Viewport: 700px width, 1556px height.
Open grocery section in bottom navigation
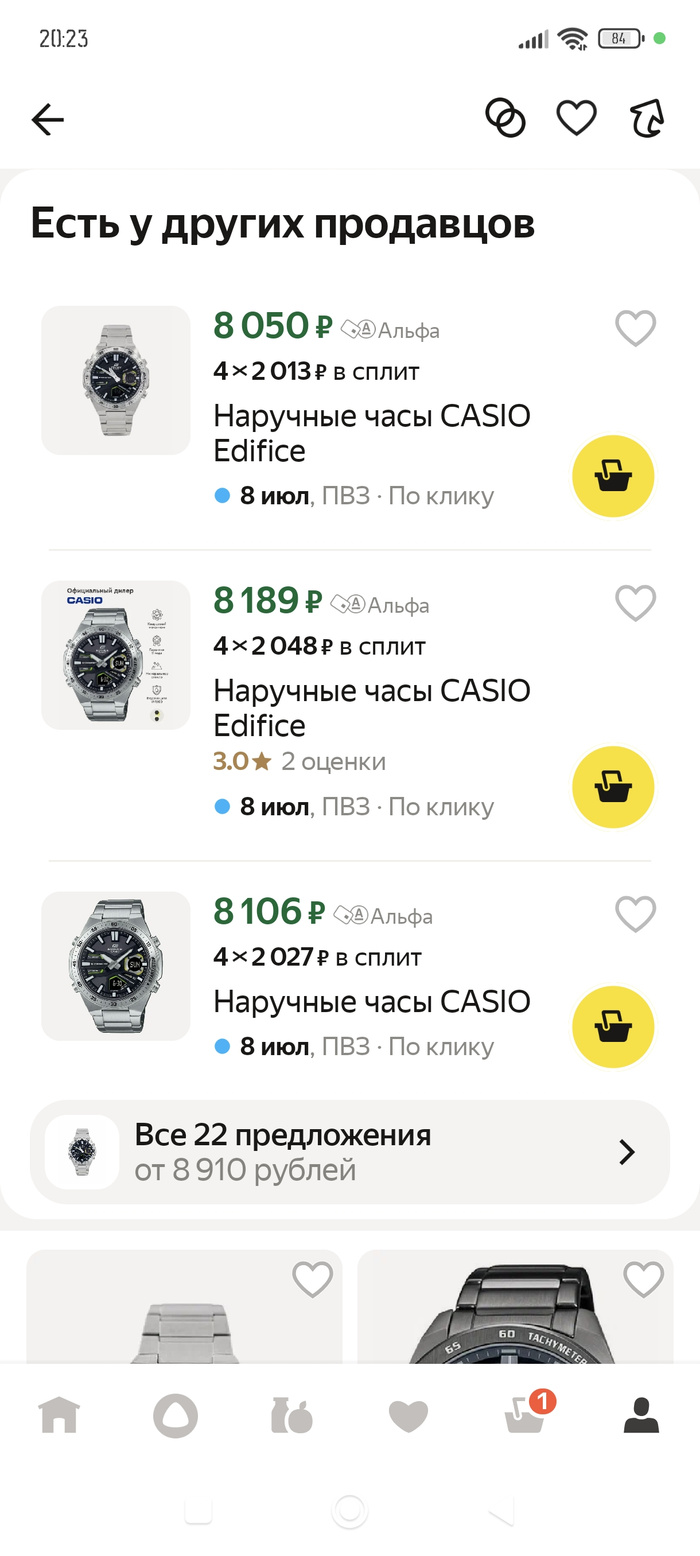[291, 1415]
